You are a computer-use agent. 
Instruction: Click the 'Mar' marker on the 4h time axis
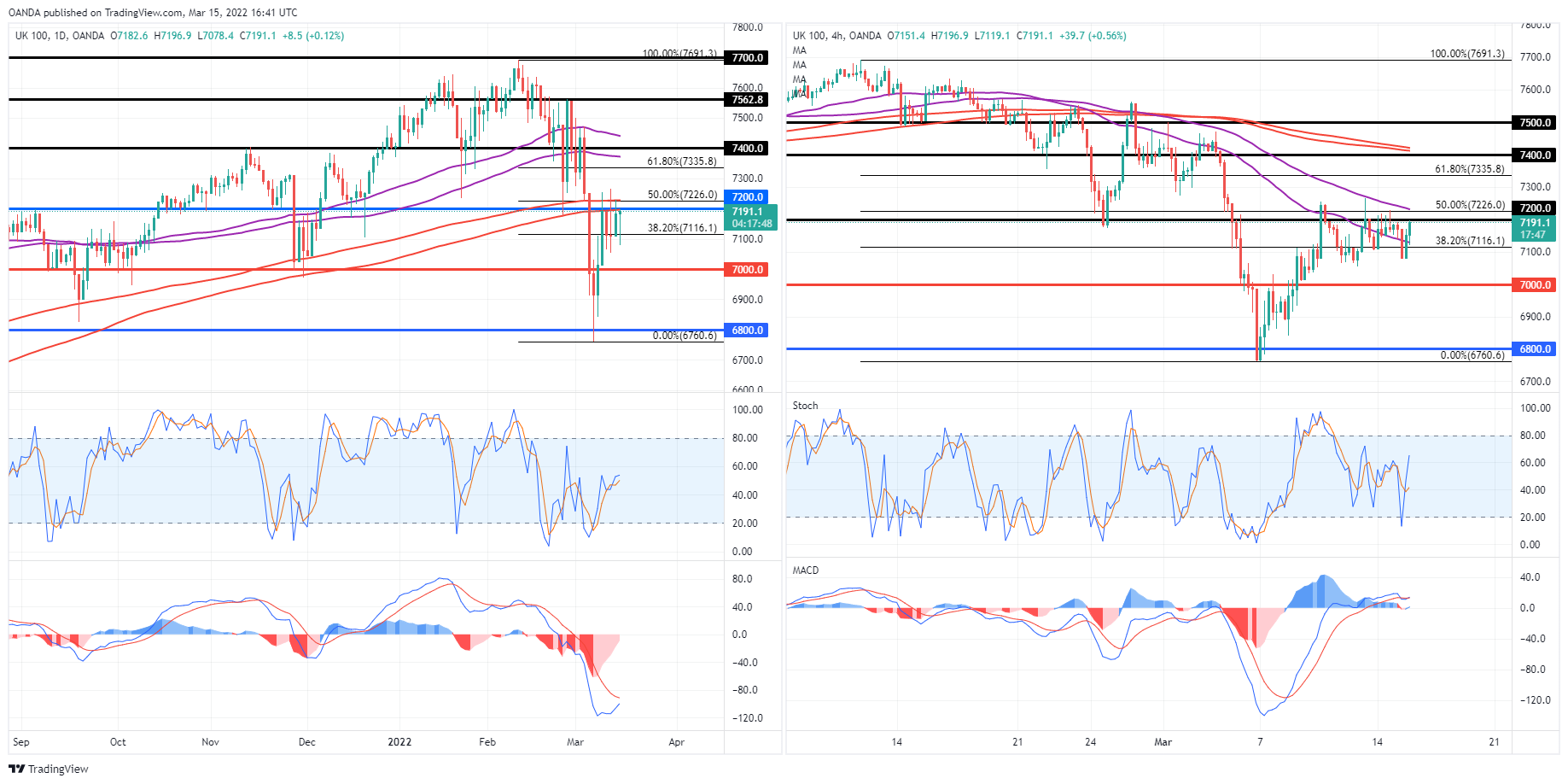point(1163,742)
